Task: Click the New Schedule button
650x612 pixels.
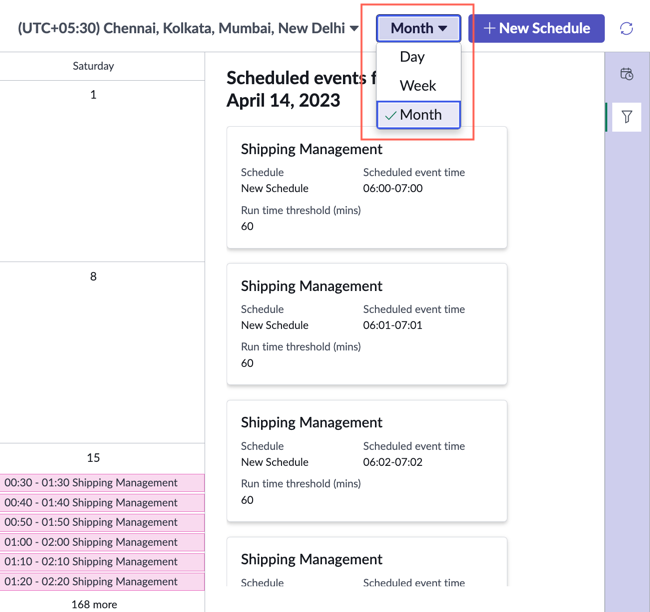Action: (x=536, y=28)
